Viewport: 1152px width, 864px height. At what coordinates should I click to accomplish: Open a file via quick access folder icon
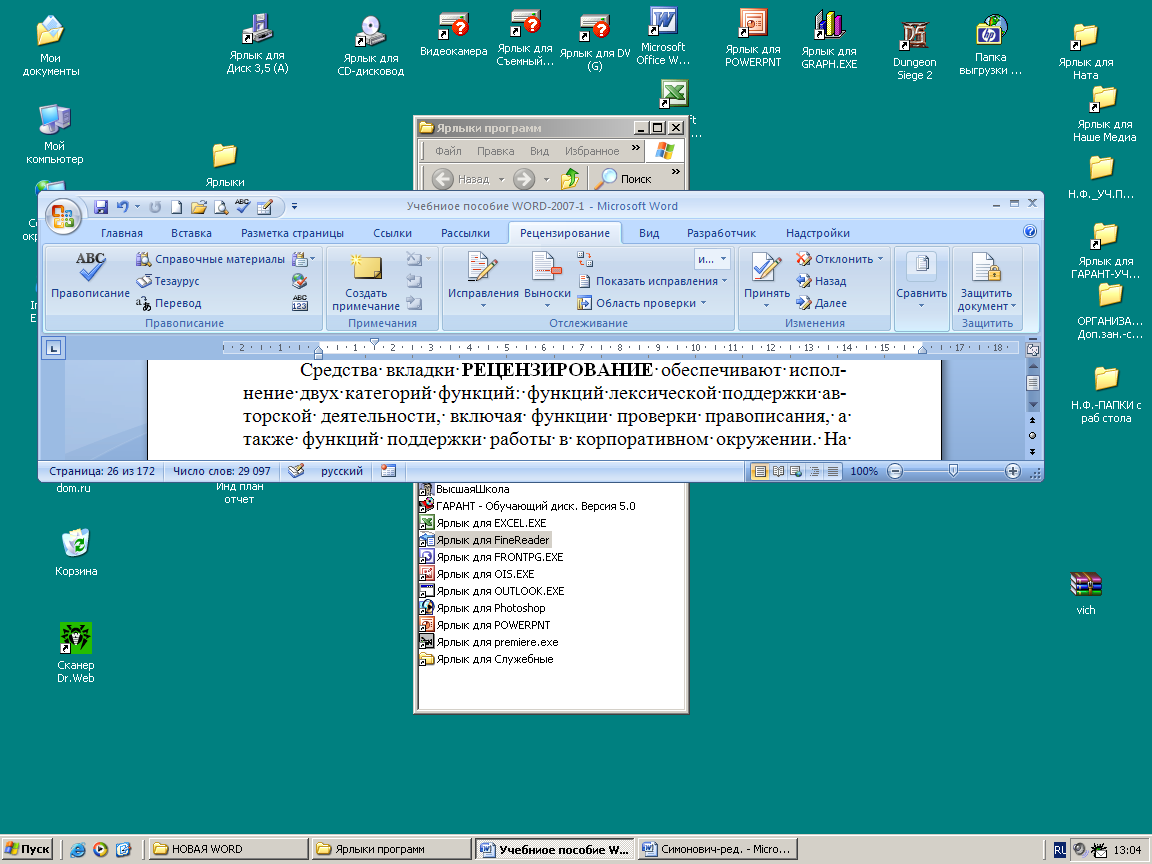(x=198, y=207)
